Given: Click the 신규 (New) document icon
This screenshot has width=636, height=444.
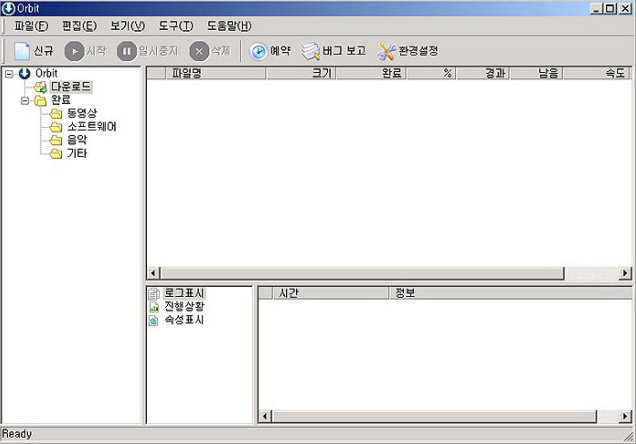Looking at the screenshot, I should tap(22, 51).
